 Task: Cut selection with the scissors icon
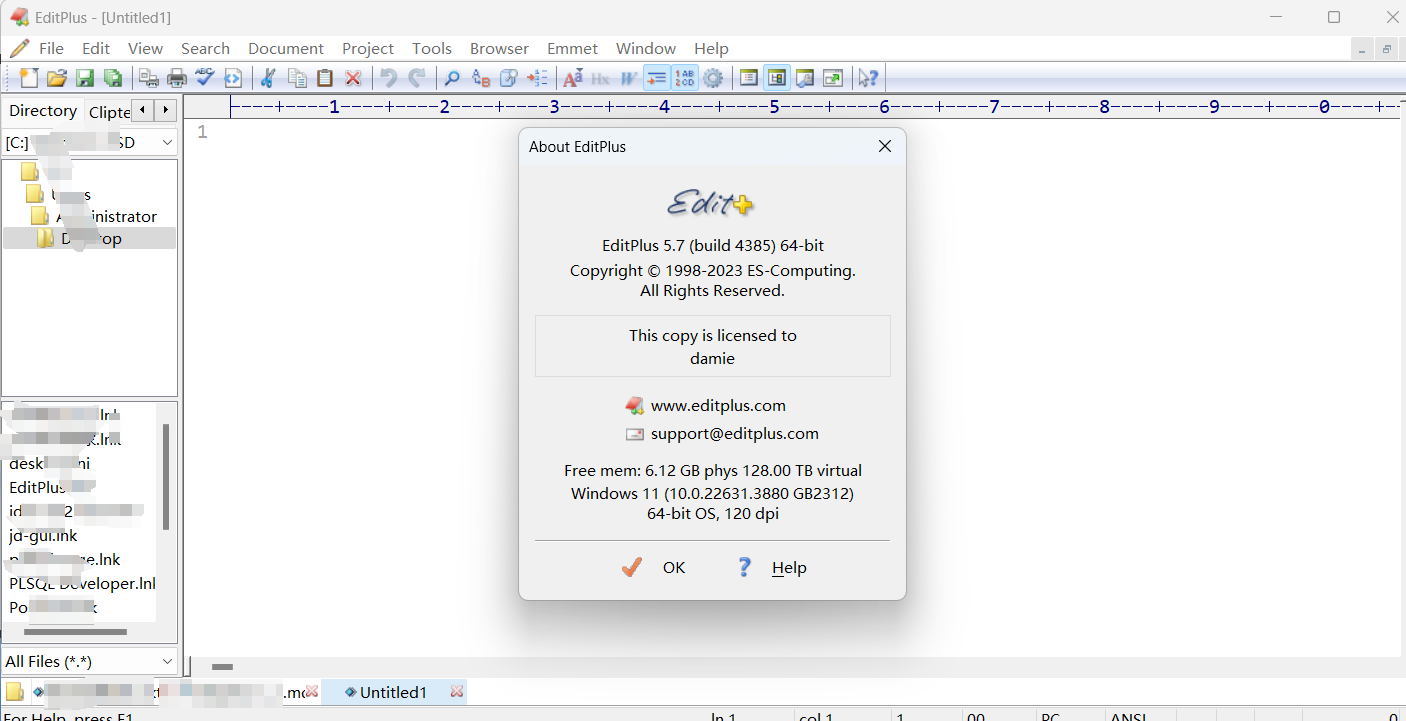(x=268, y=78)
